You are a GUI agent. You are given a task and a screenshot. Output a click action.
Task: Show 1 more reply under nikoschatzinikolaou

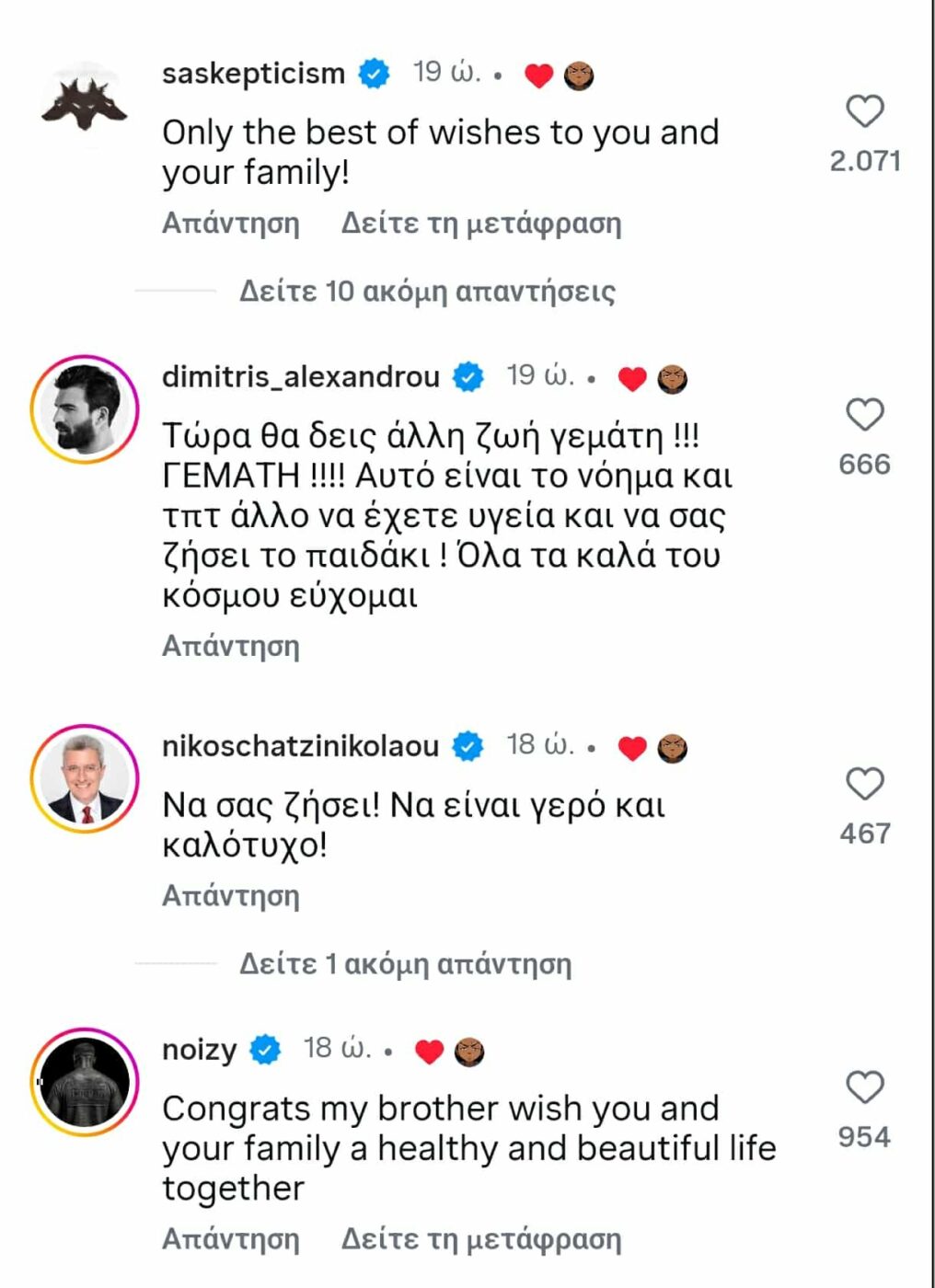click(x=405, y=964)
